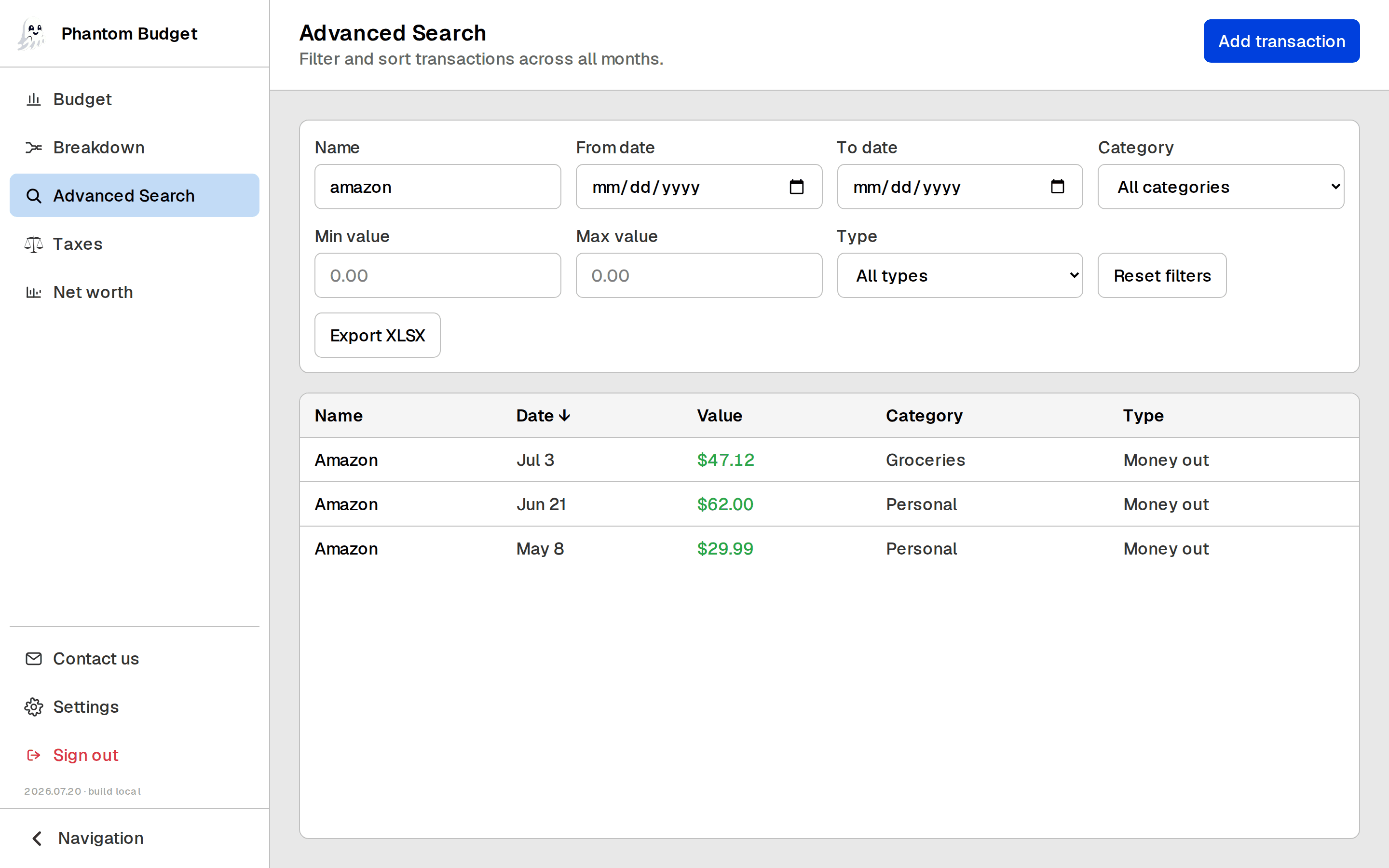Click the Taxes scales icon
Image resolution: width=1389 pixels, height=868 pixels.
tap(34, 244)
